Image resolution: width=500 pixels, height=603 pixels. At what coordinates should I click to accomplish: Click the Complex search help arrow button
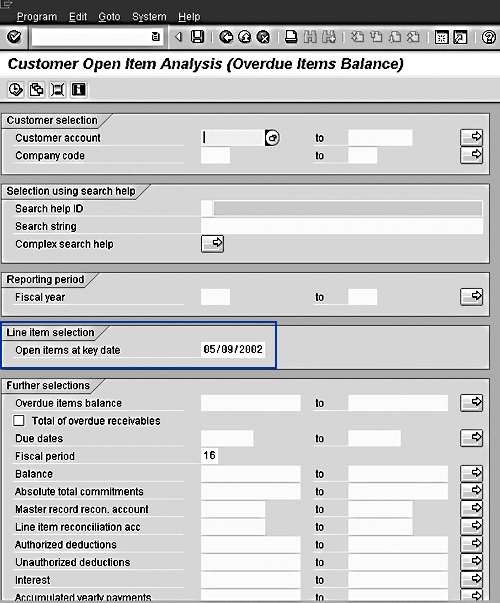point(212,243)
